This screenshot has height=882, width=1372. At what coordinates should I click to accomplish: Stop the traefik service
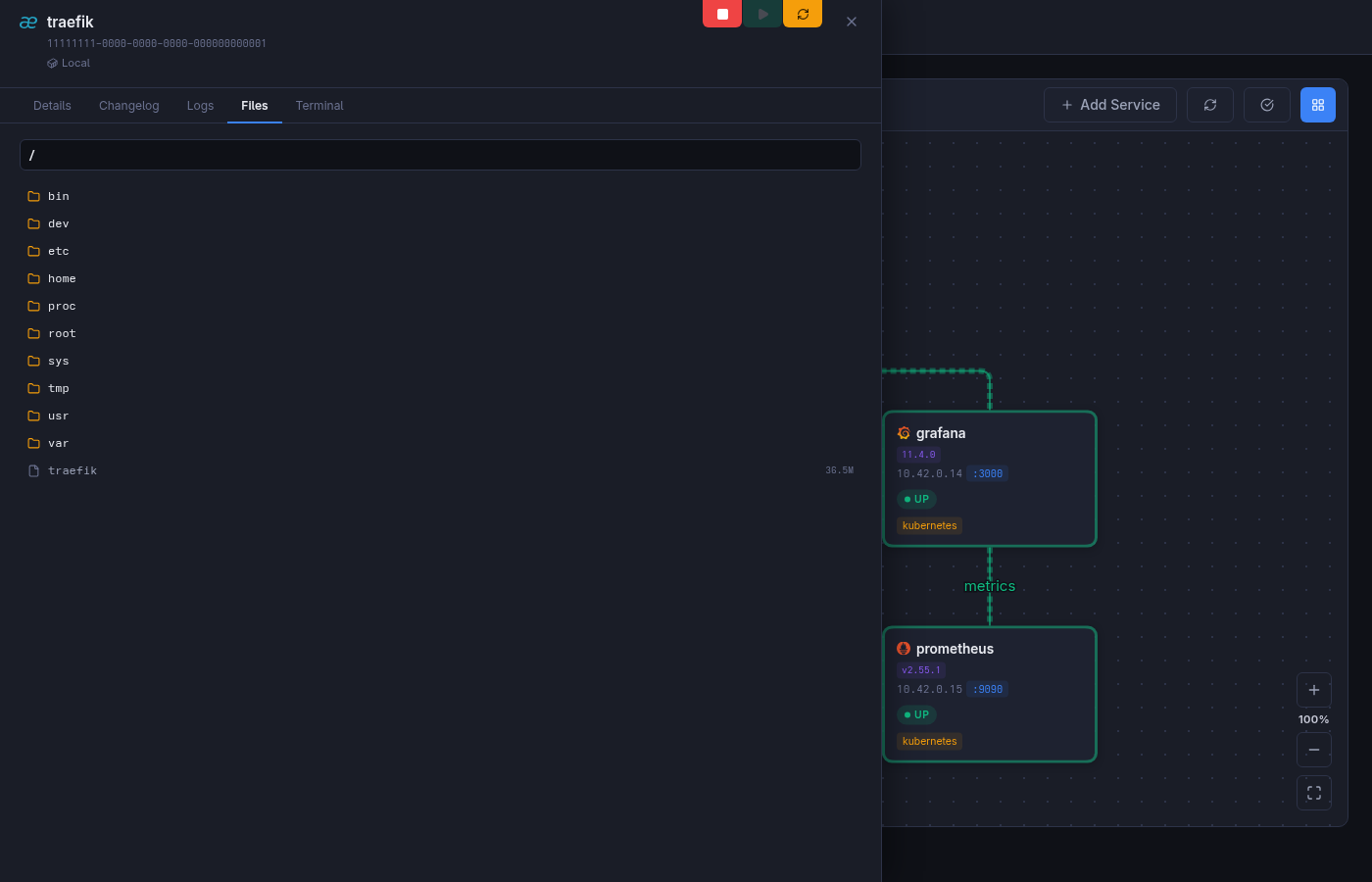click(x=722, y=14)
